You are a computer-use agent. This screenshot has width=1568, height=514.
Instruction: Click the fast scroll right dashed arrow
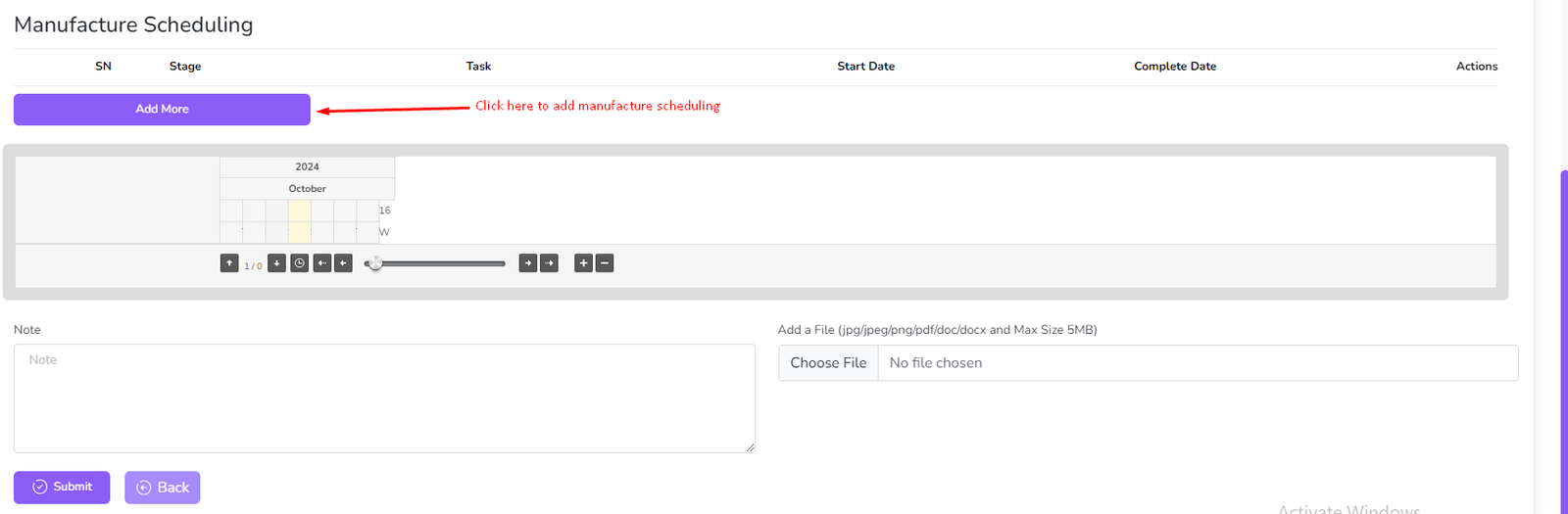click(550, 263)
